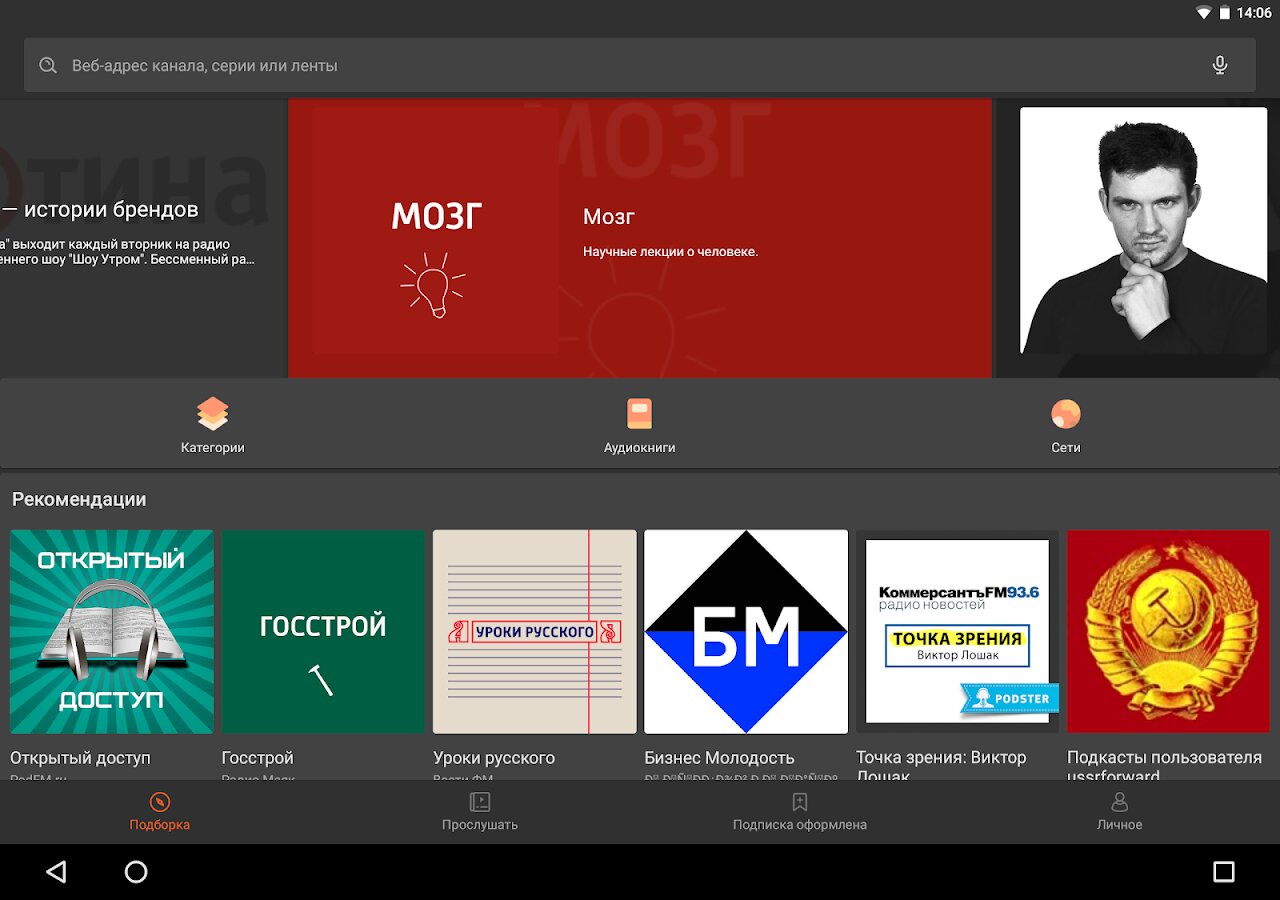Click the title 'Точка зрения: Виктор Лошак'
The image size is (1280, 900).
941,766
